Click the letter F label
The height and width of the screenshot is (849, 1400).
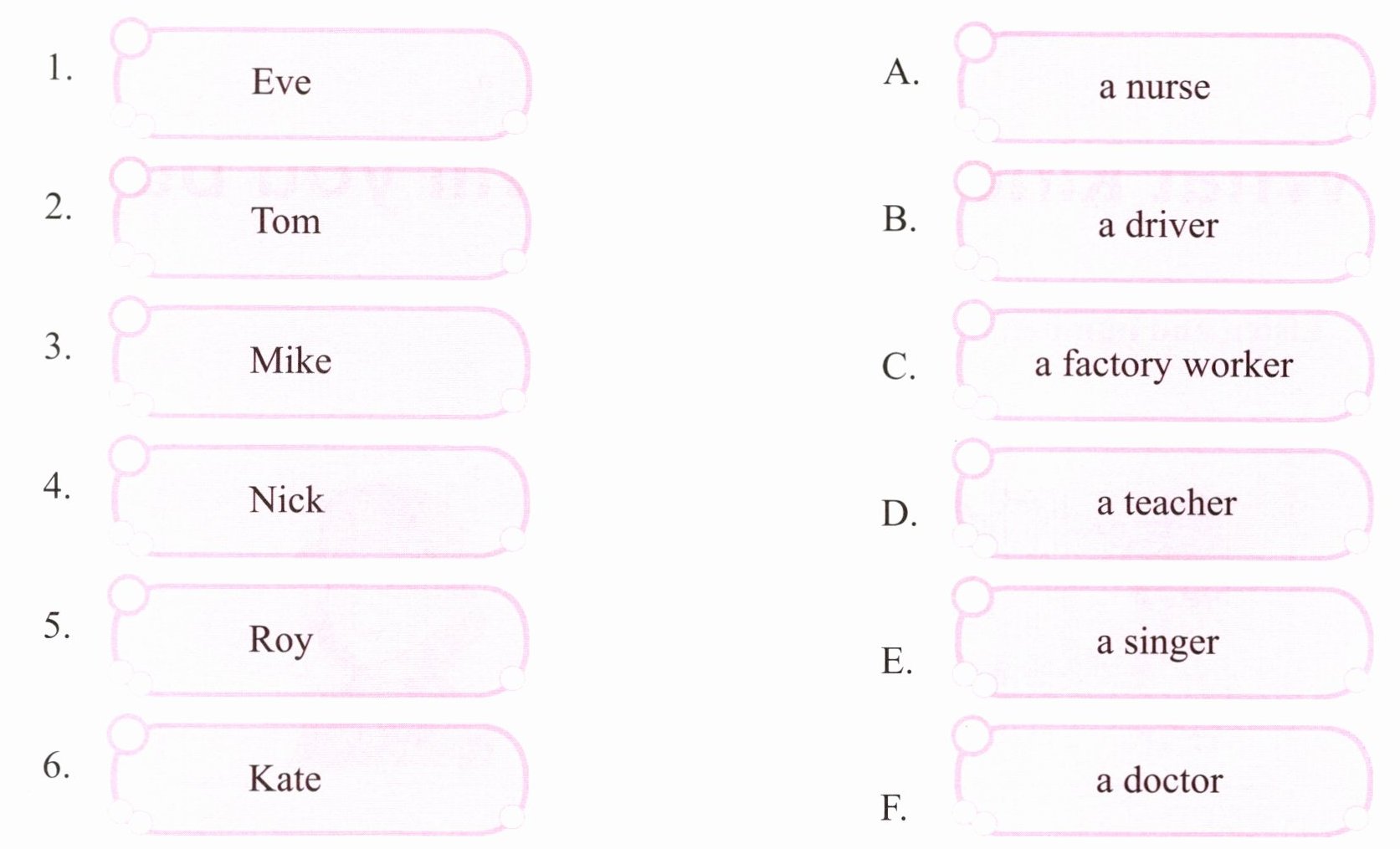point(893,809)
